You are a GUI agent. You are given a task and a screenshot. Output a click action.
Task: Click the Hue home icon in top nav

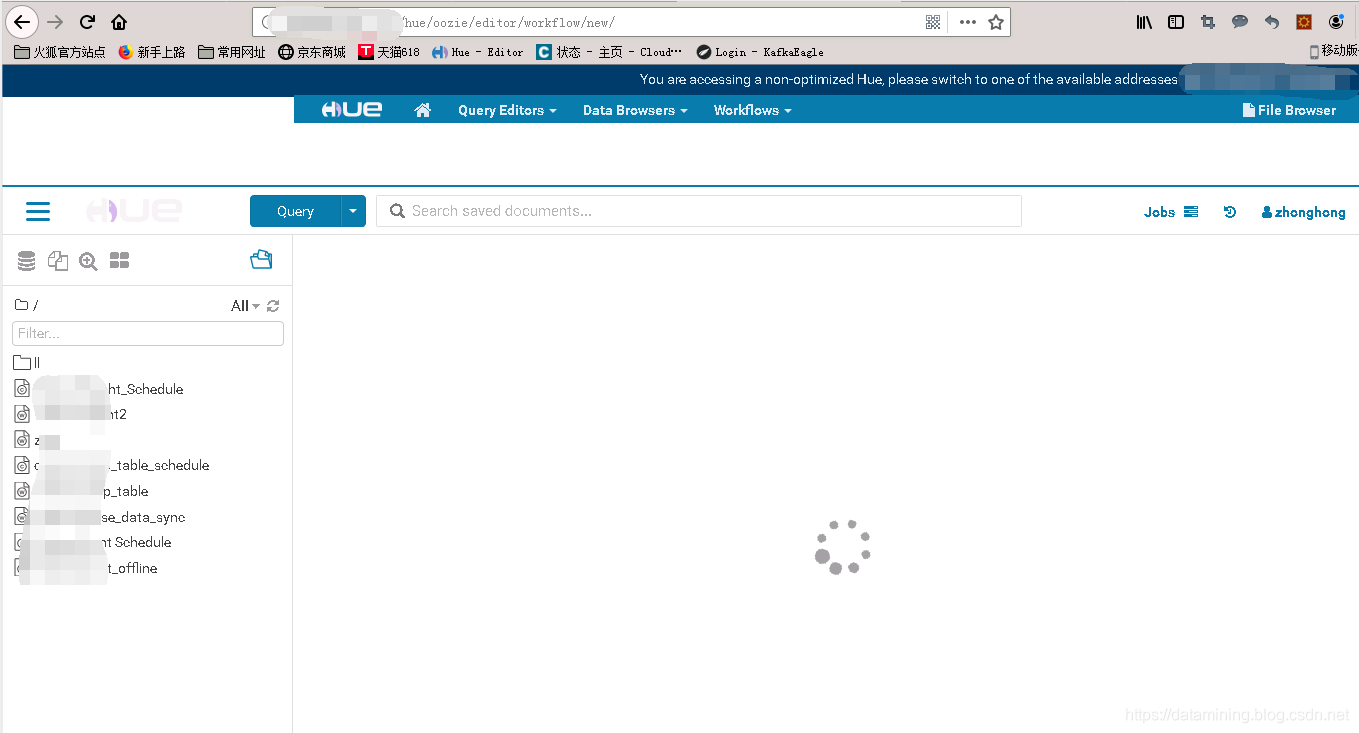click(x=423, y=110)
